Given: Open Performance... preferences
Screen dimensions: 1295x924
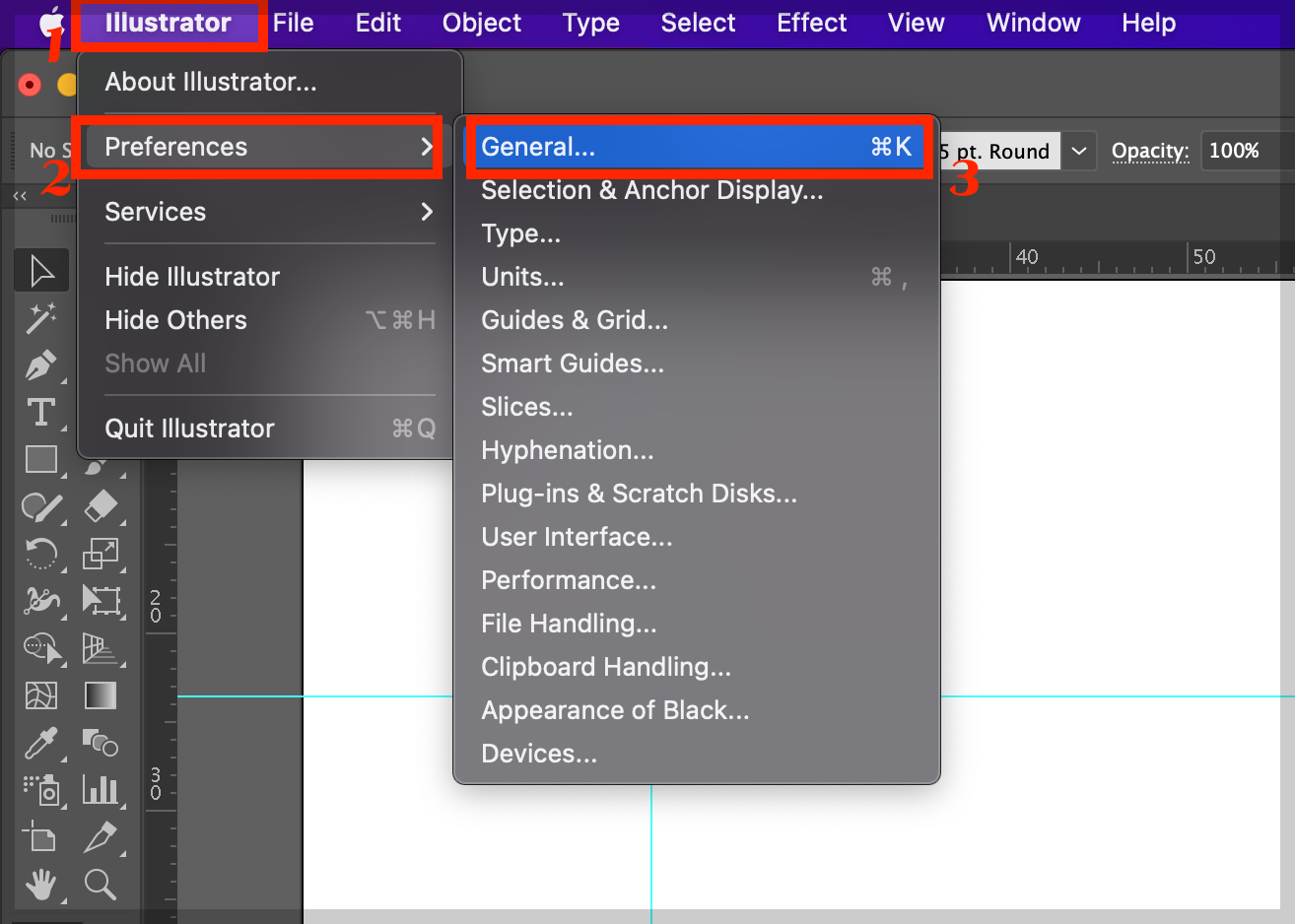Looking at the screenshot, I should tap(698, 580).
